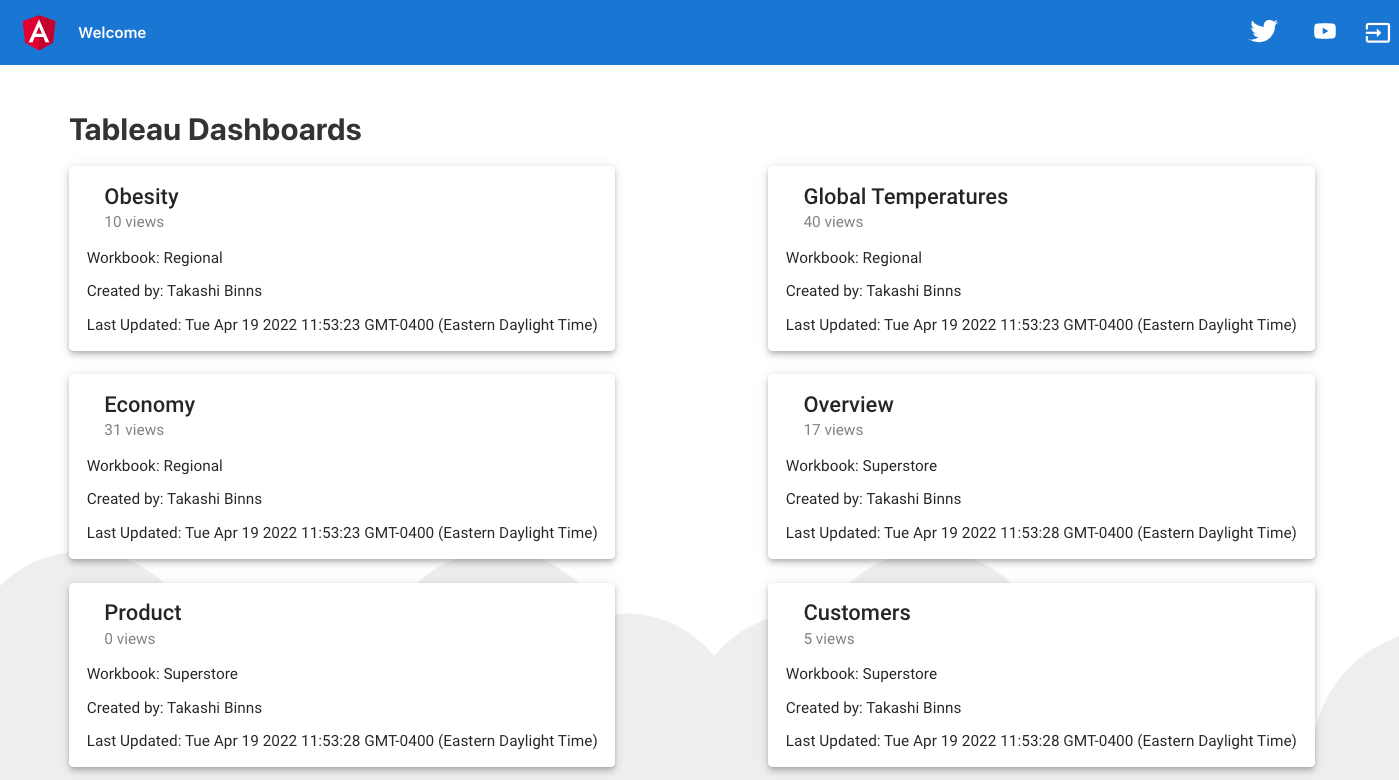Click the 10 views label under Obesity
Viewport: 1399px width, 780px height.
tap(134, 222)
